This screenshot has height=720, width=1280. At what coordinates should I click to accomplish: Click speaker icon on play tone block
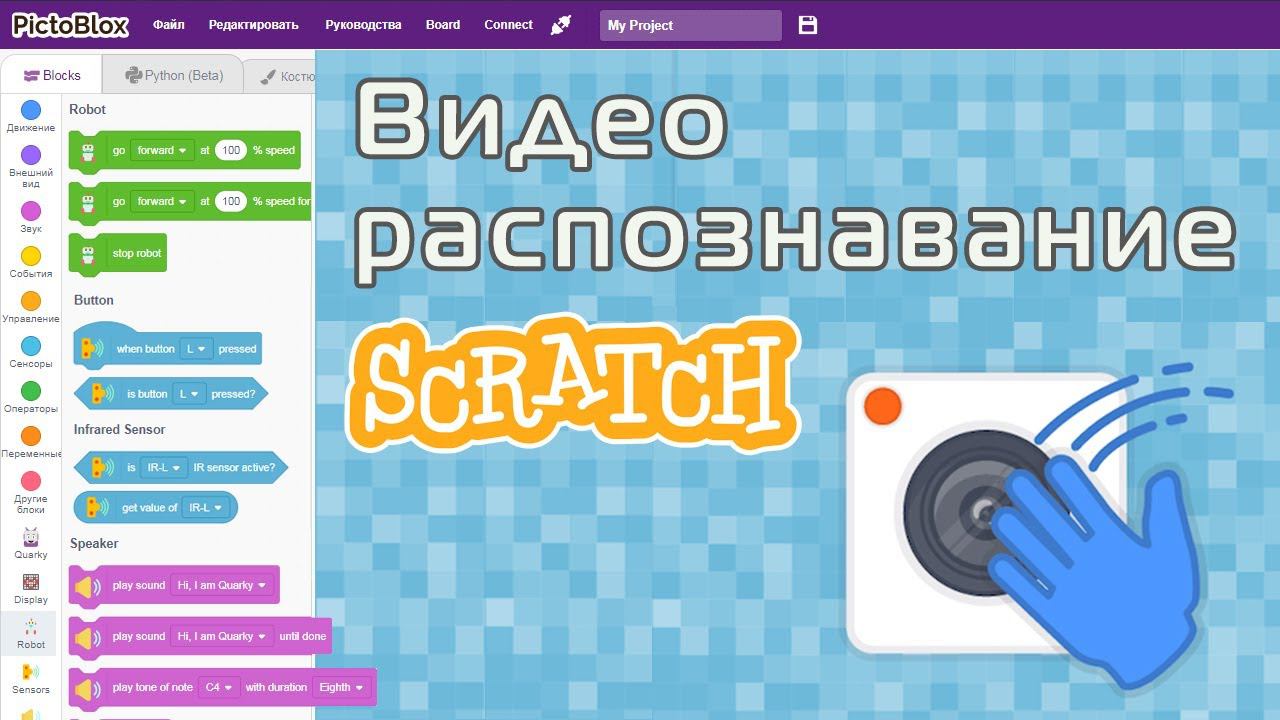(x=88, y=688)
